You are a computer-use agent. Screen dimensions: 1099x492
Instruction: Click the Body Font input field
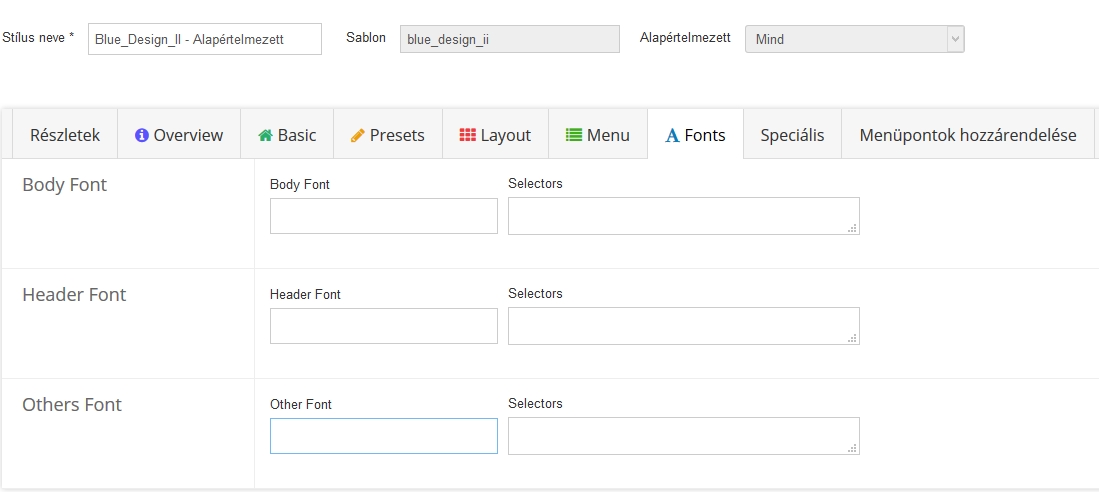click(383, 216)
